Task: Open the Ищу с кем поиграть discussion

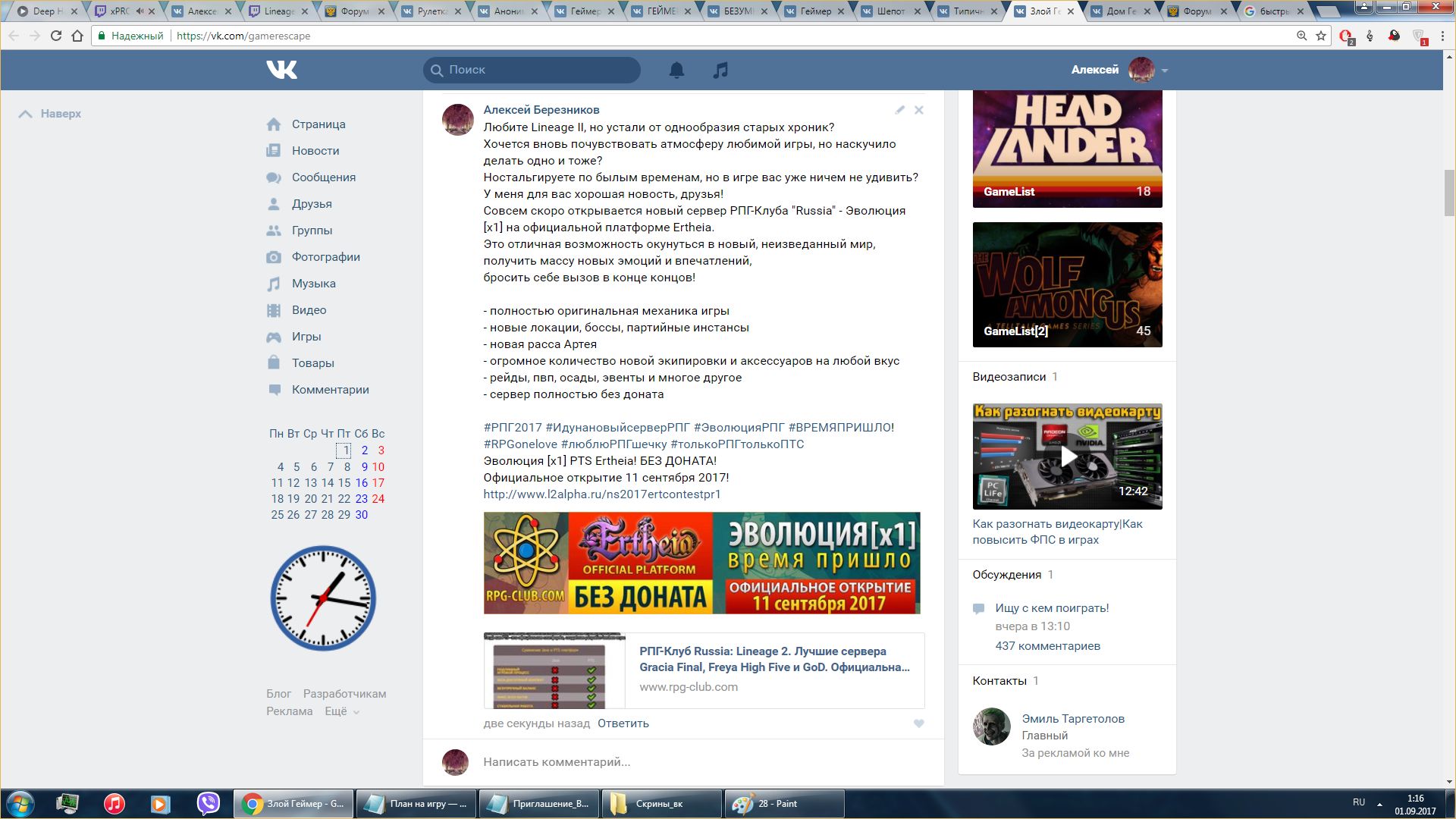Action: 1052,608
